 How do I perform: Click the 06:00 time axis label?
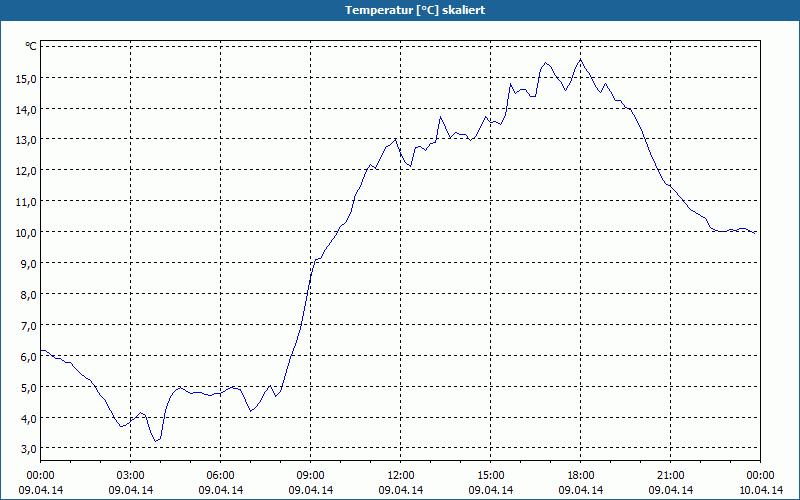pos(220,476)
